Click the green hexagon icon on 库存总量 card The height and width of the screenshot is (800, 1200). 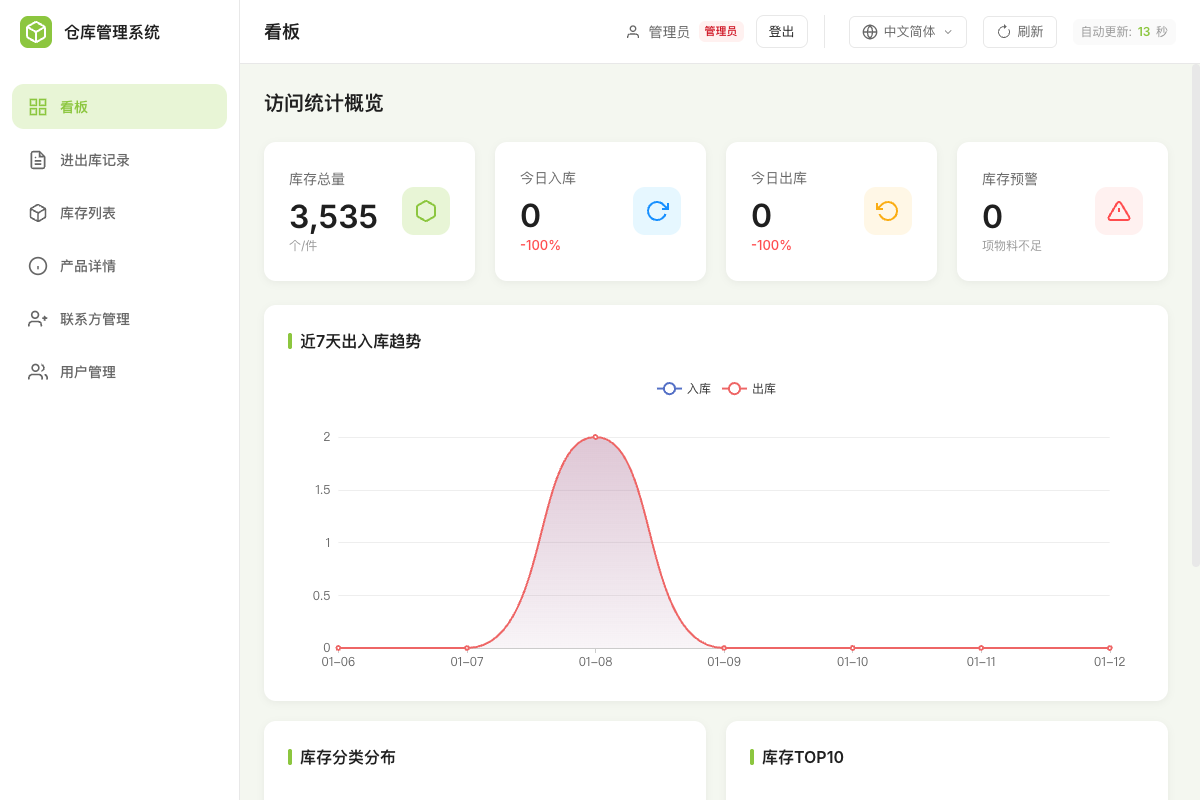point(426,211)
